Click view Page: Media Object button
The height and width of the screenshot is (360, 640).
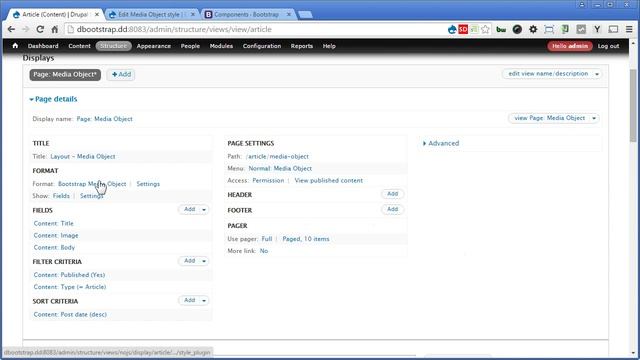[x=549, y=118]
